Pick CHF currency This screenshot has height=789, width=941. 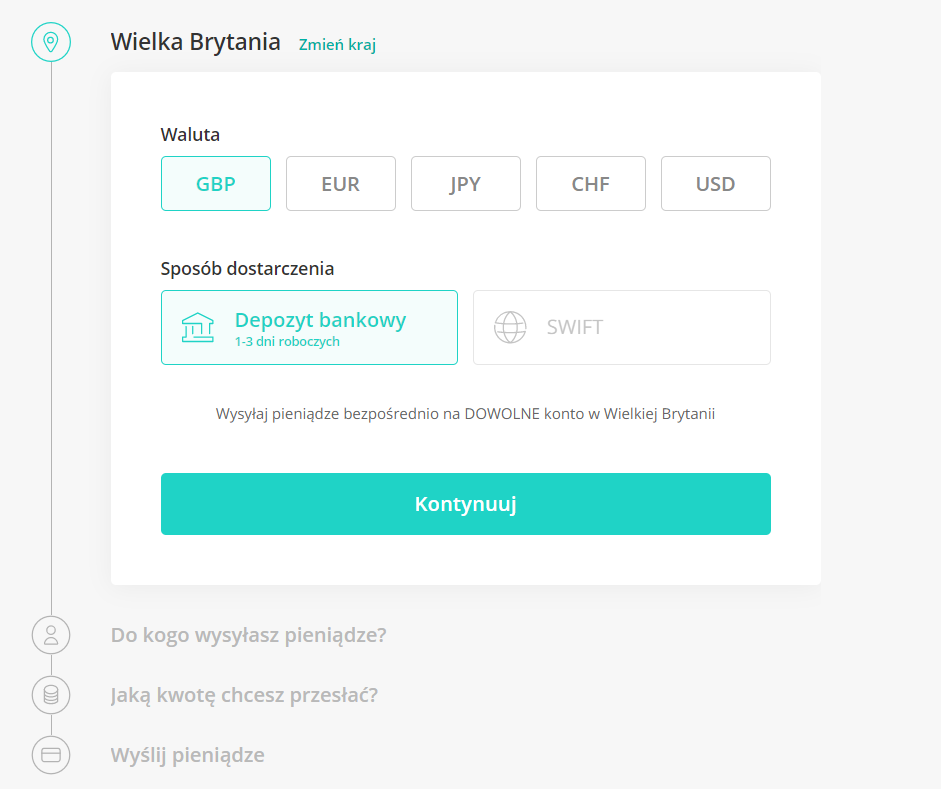coord(591,184)
